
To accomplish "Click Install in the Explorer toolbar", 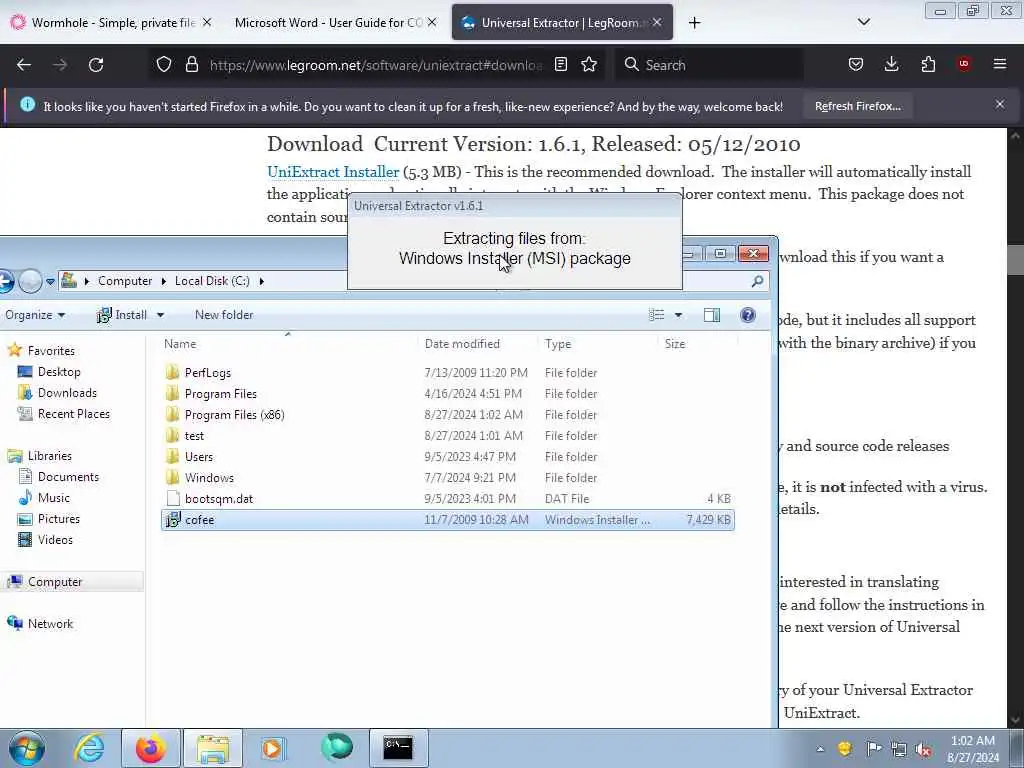I will pos(122,315).
